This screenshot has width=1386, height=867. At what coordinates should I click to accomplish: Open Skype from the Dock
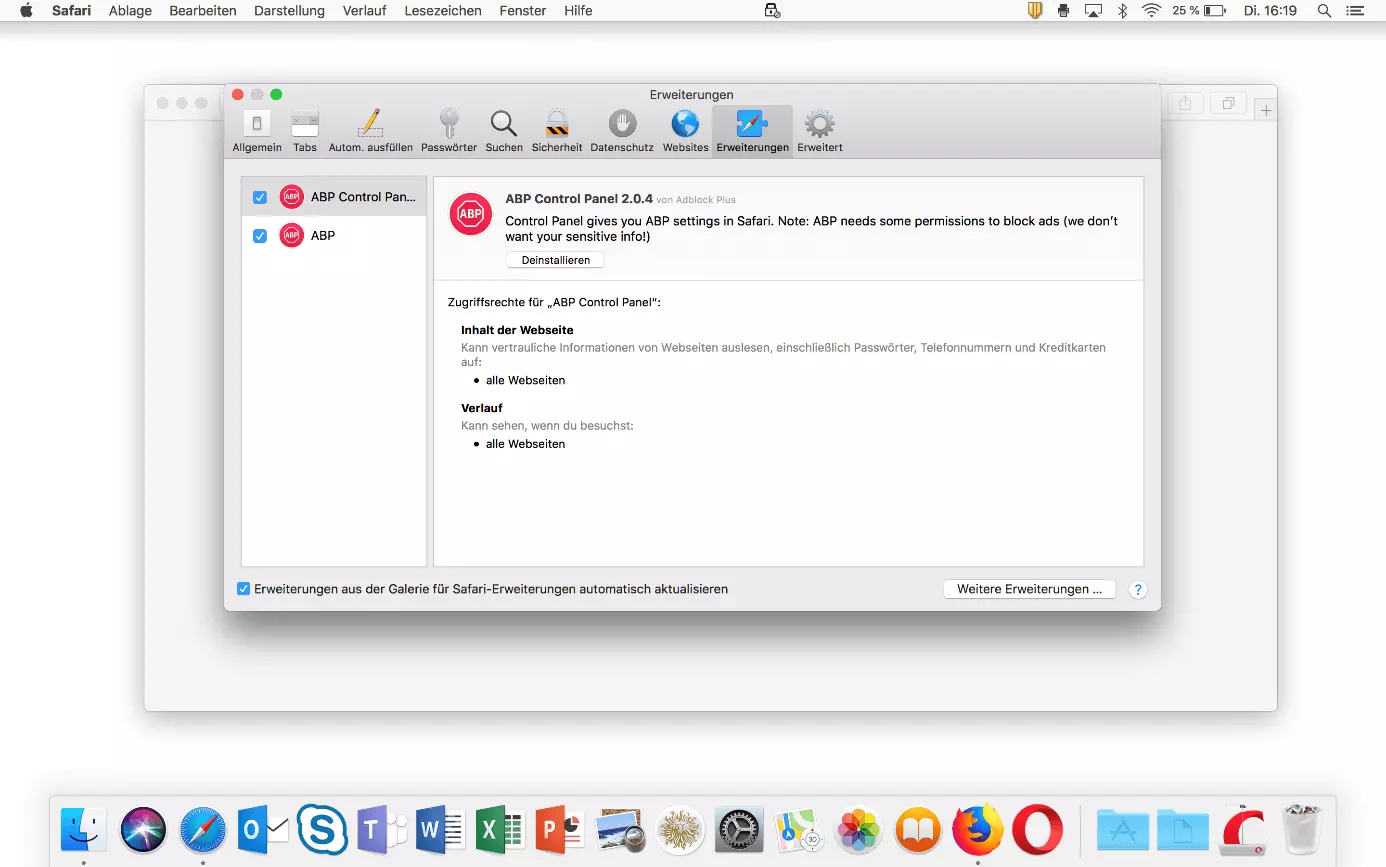tap(322, 829)
